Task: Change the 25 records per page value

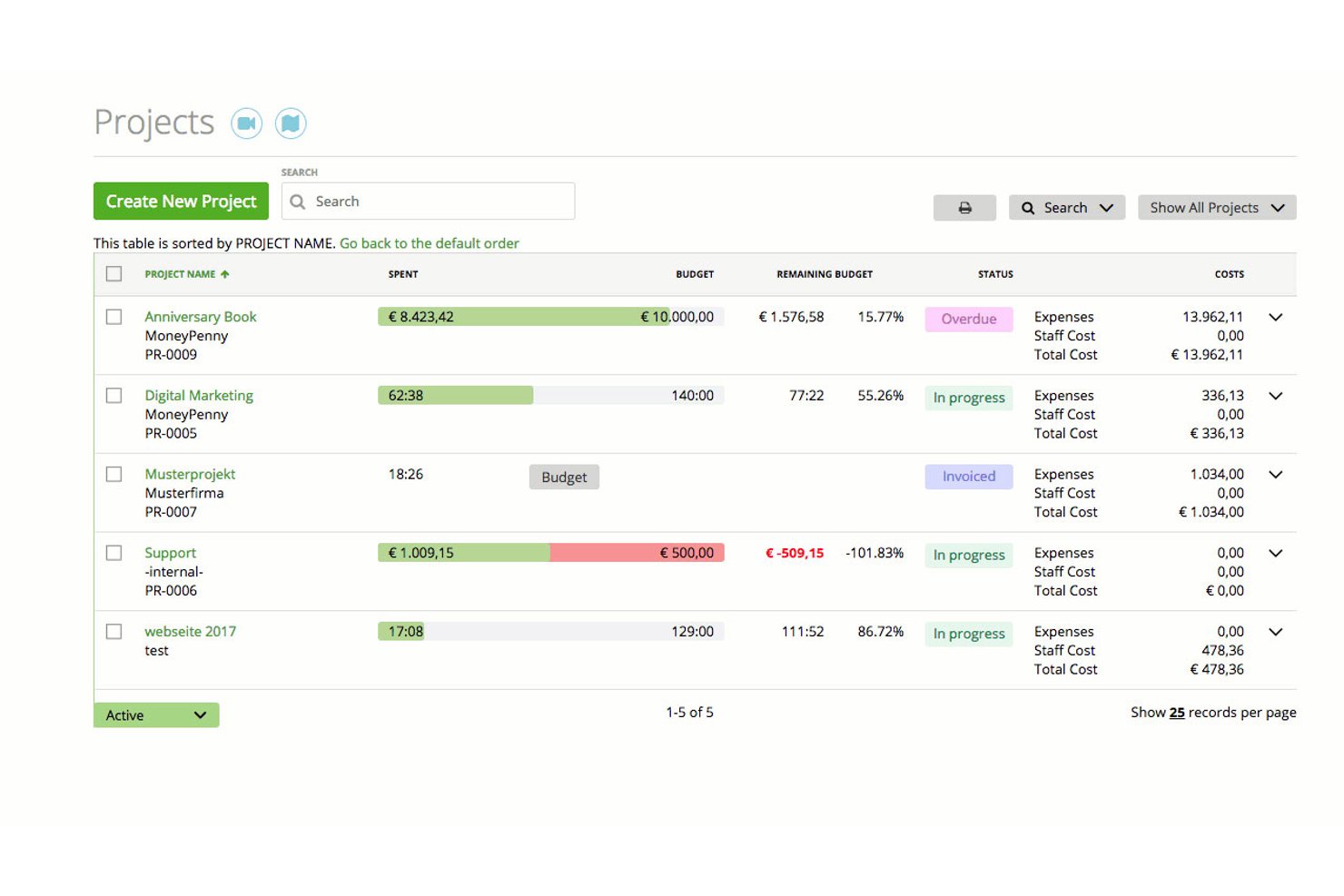Action: (1177, 713)
